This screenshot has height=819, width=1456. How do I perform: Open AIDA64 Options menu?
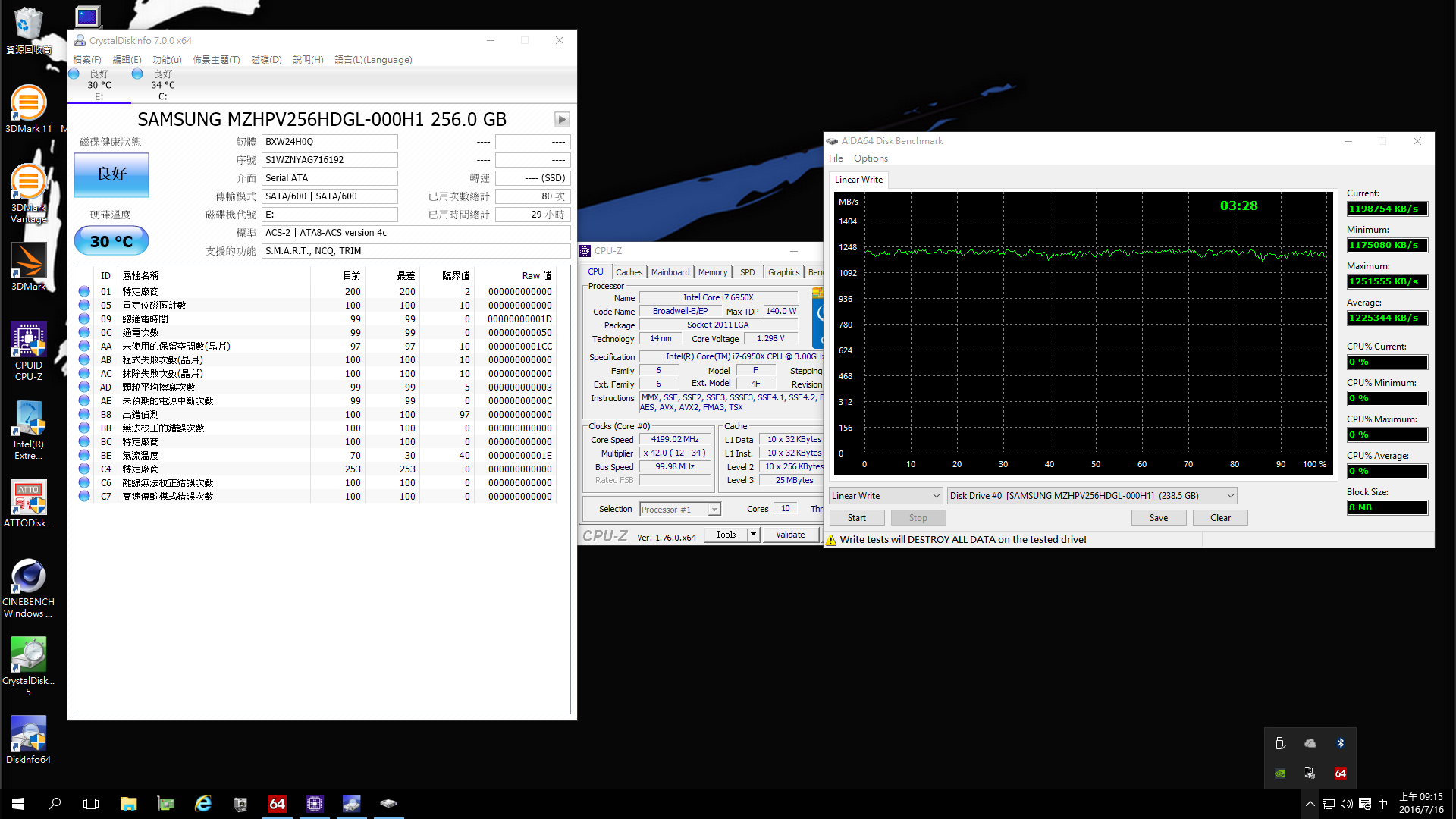[871, 158]
